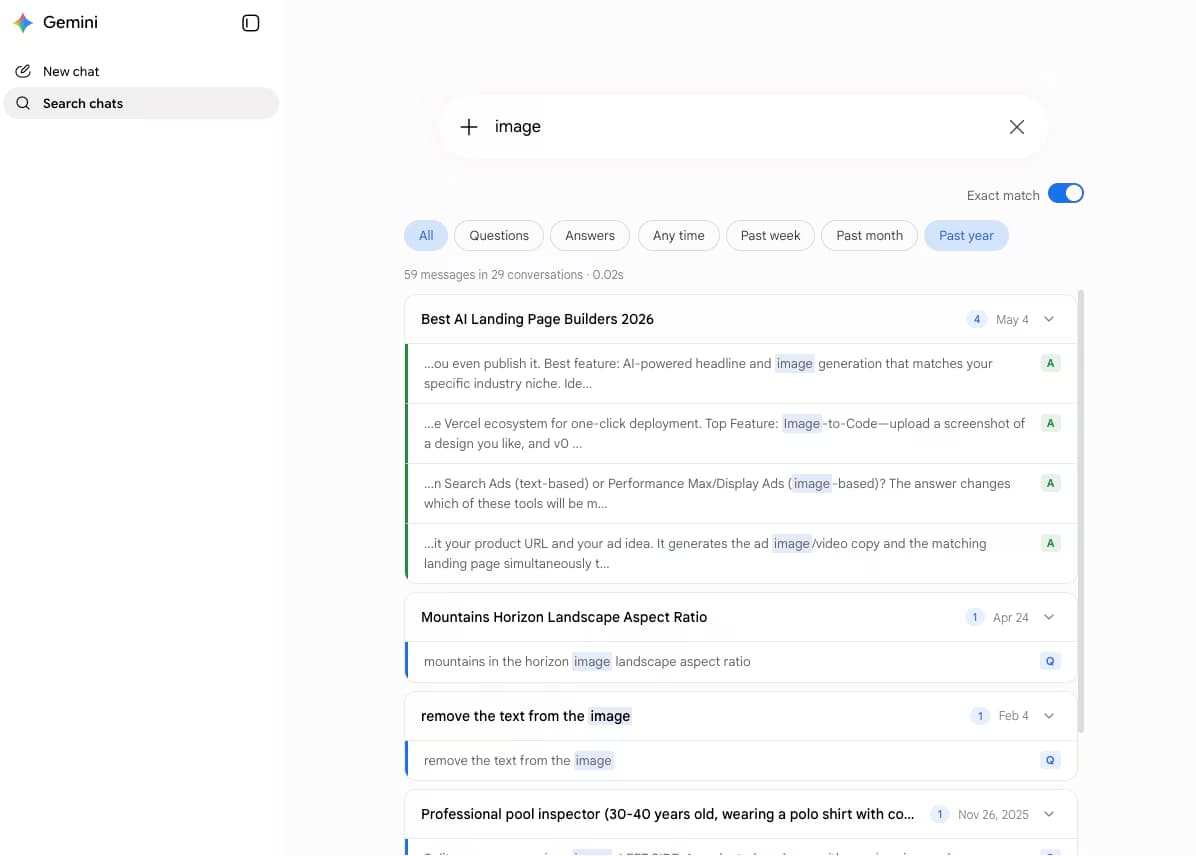Select the Questions filter chip
This screenshot has width=1196, height=856.
pyautogui.click(x=499, y=236)
